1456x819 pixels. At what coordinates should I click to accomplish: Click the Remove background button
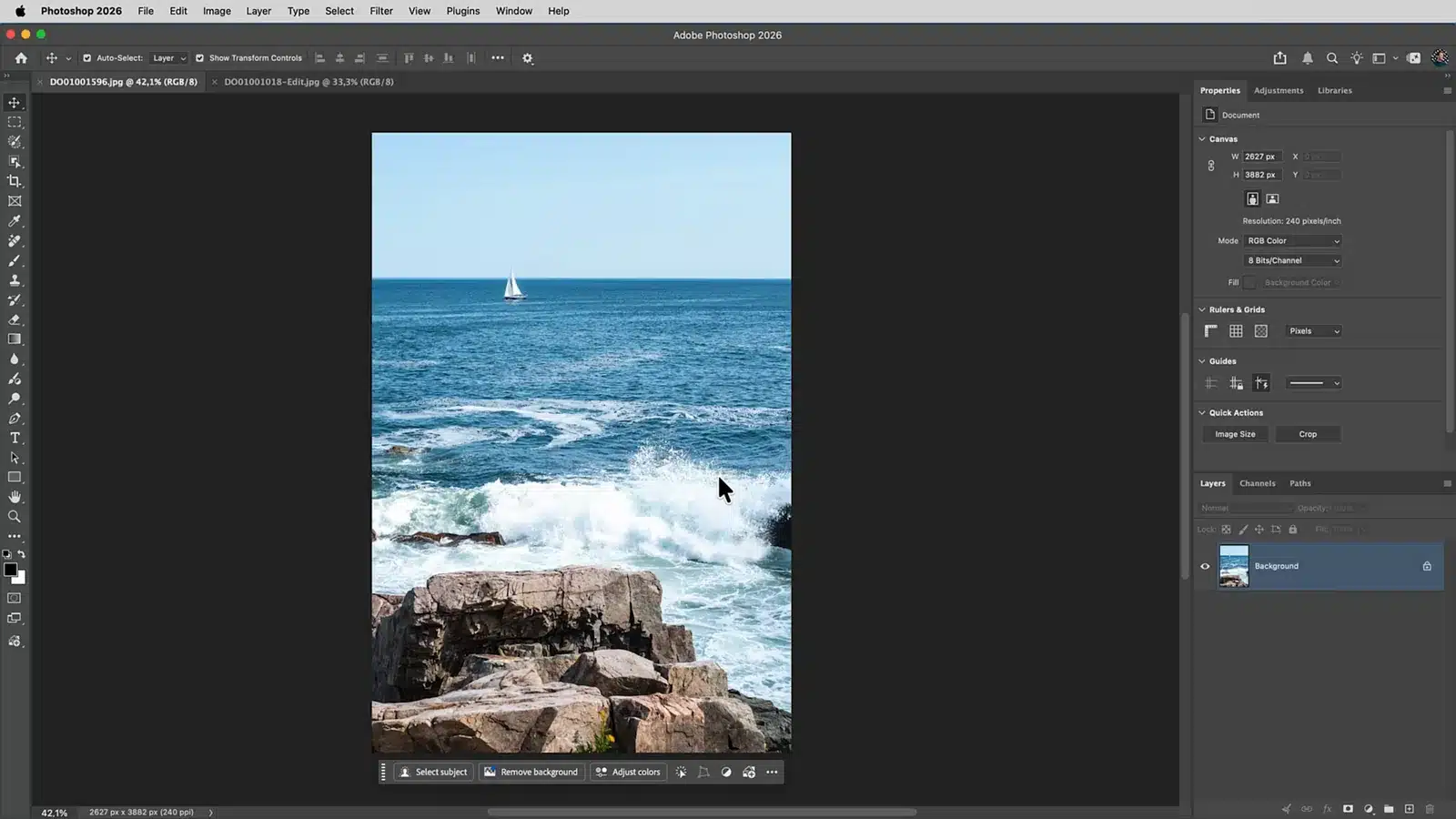[531, 772]
